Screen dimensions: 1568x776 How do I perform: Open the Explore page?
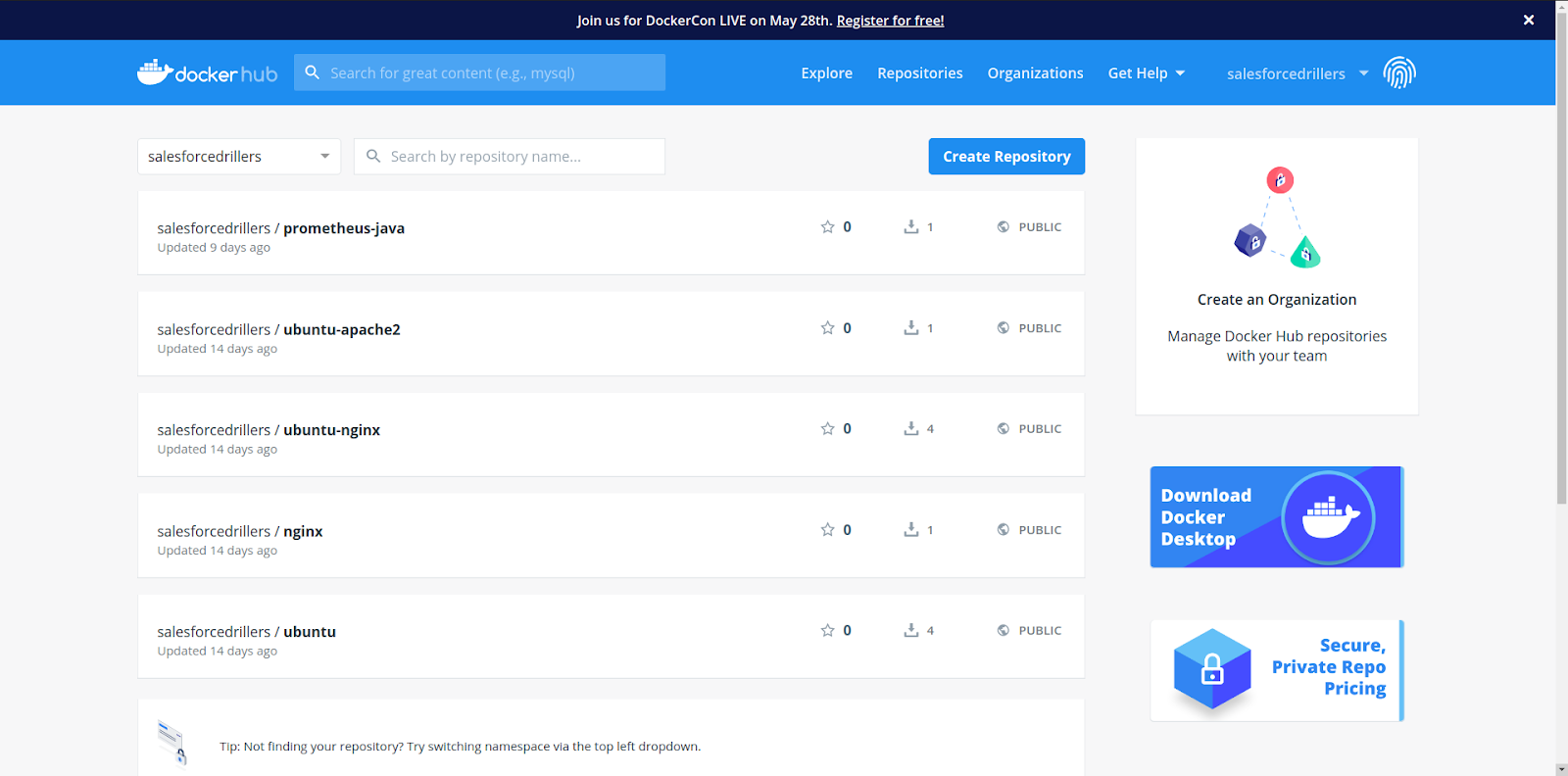click(x=826, y=73)
